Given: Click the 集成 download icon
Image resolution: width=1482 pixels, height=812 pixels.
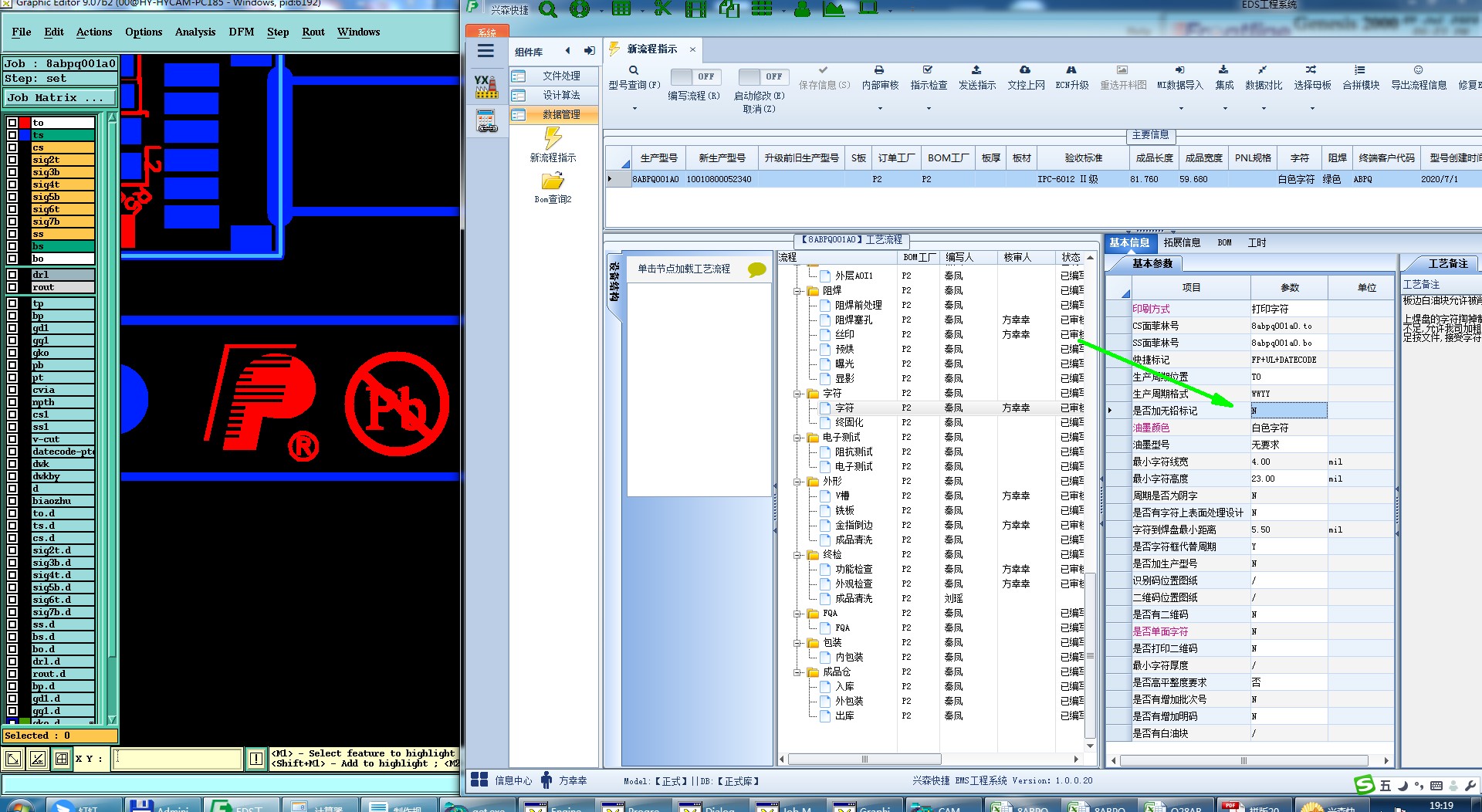Looking at the screenshot, I should tap(1223, 70).
